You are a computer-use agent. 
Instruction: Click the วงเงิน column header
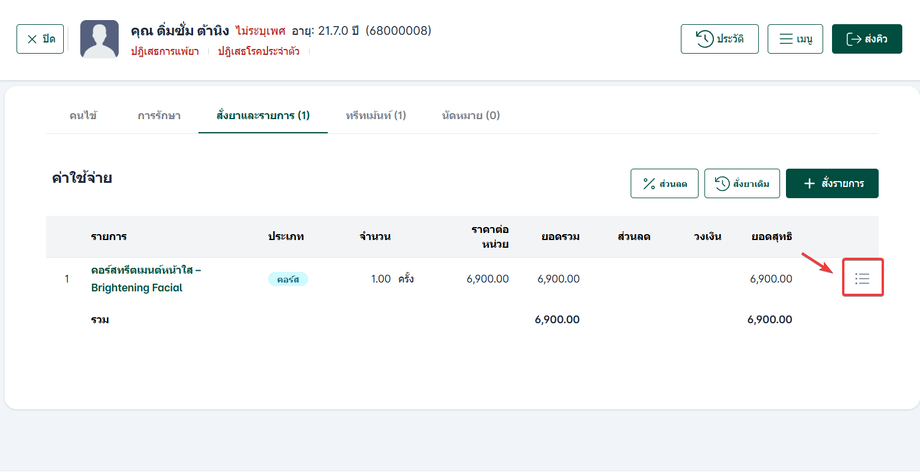[x=707, y=237]
